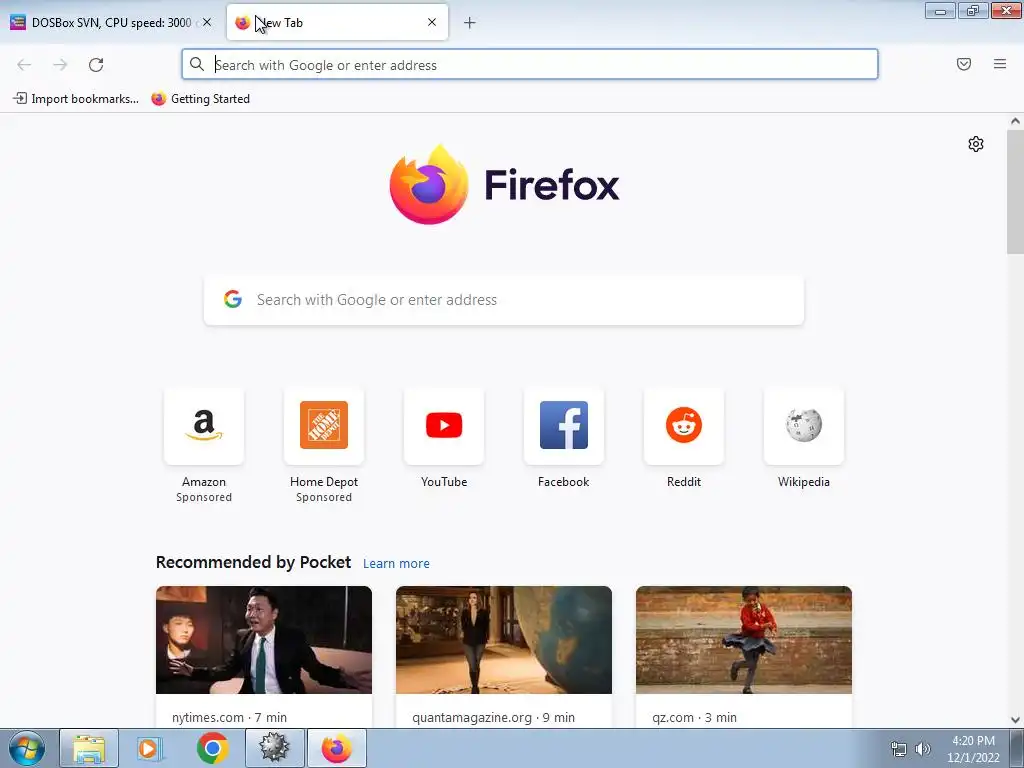Screen dimensions: 1024x768
Task: Click the Amazon label under tile
Action: click(x=204, y=482)
